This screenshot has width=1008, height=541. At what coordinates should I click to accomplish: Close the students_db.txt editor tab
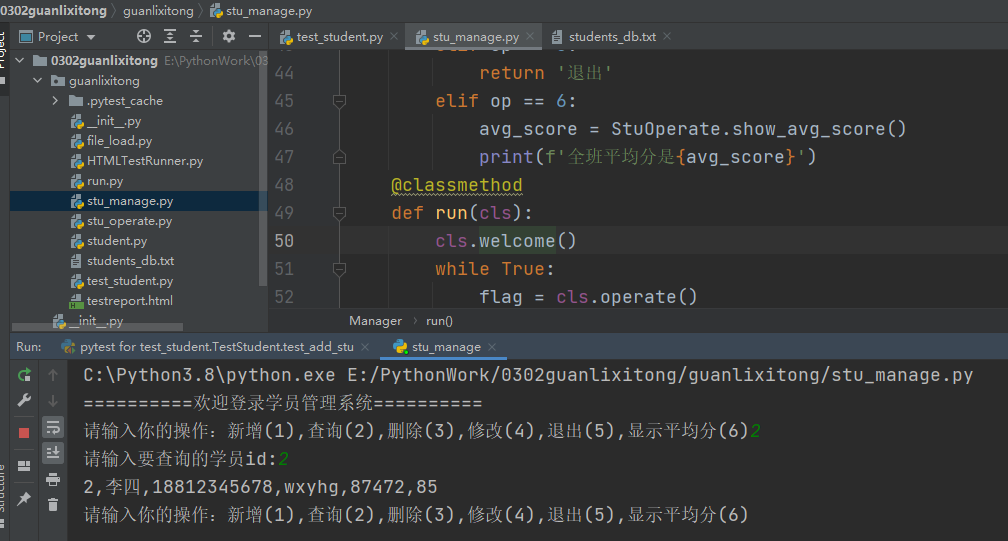pos(667,37)
